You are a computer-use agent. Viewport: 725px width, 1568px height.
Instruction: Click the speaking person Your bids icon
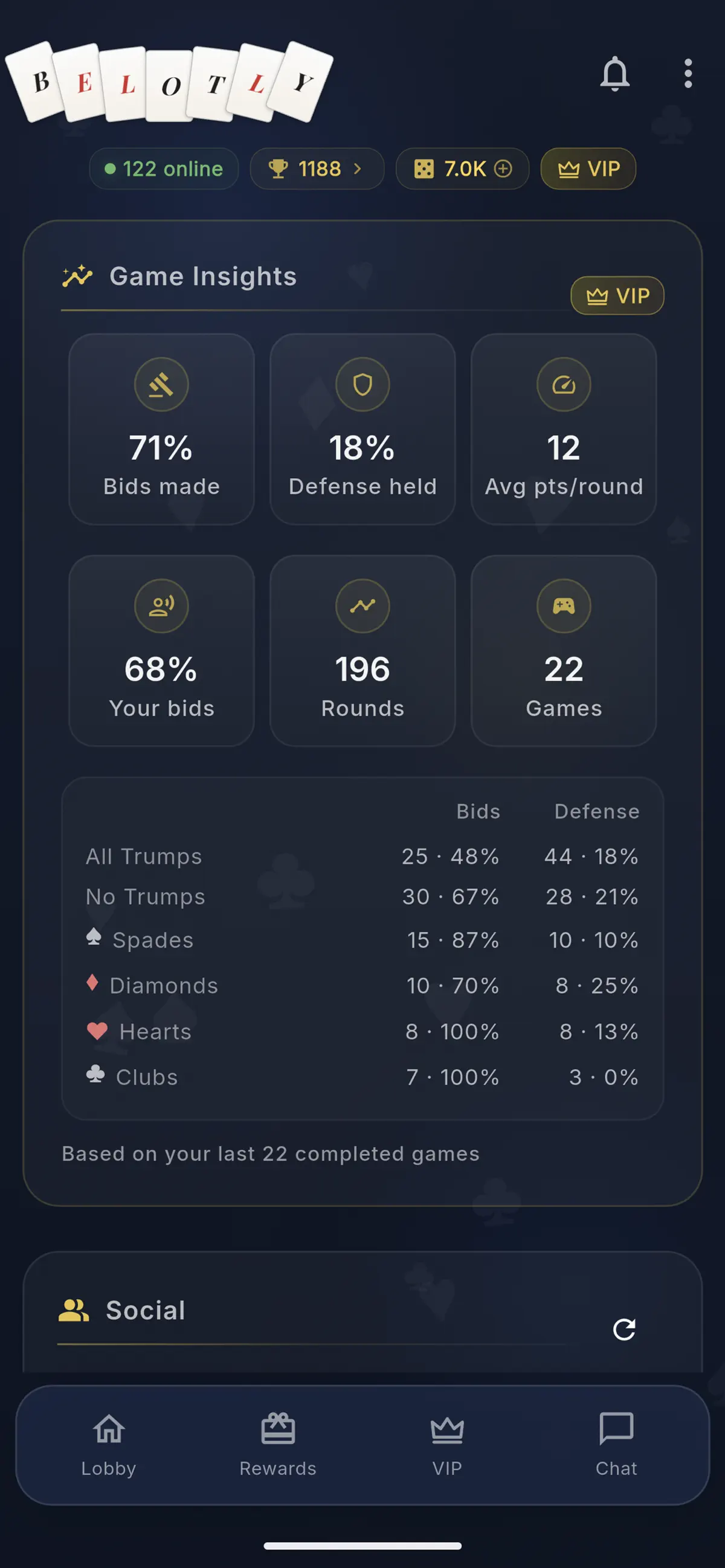161,606
